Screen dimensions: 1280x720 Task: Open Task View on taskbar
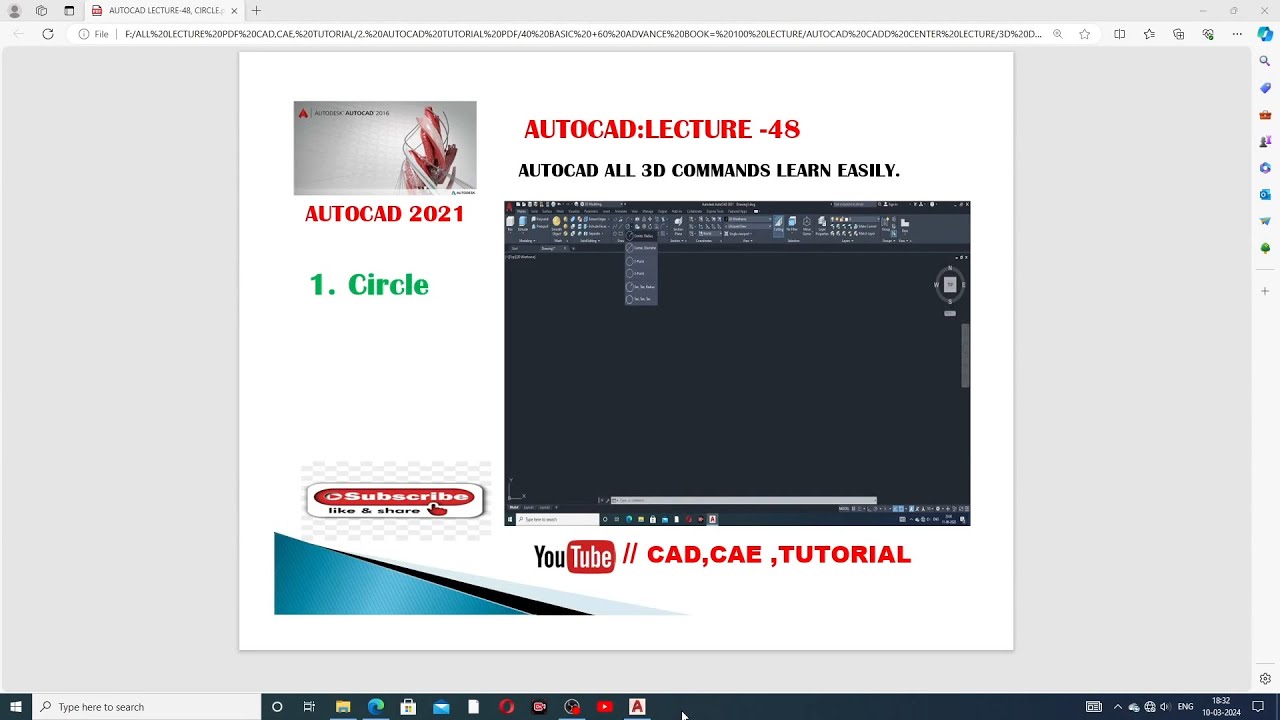309,707
